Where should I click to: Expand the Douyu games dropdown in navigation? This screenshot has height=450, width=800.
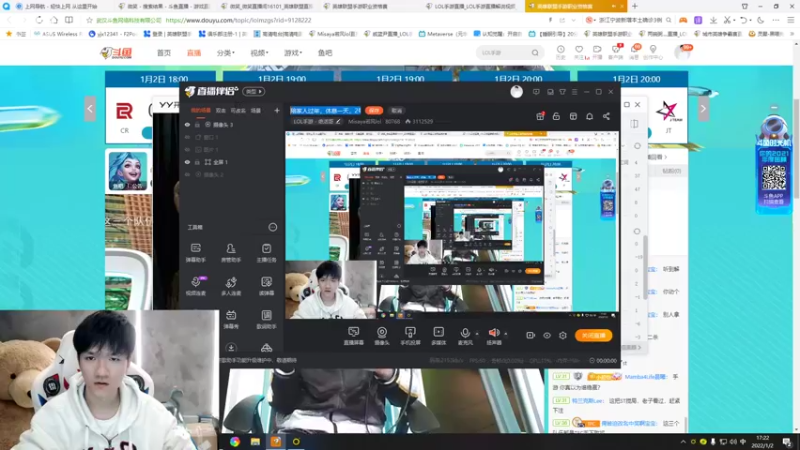[293, 53]
